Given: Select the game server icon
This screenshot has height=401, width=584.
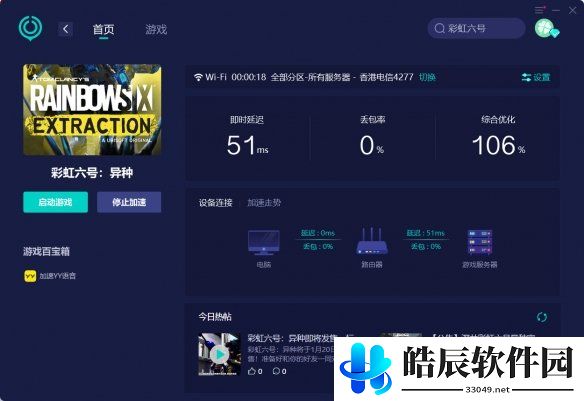Looking at the screenshot, I should pos(480,242).
